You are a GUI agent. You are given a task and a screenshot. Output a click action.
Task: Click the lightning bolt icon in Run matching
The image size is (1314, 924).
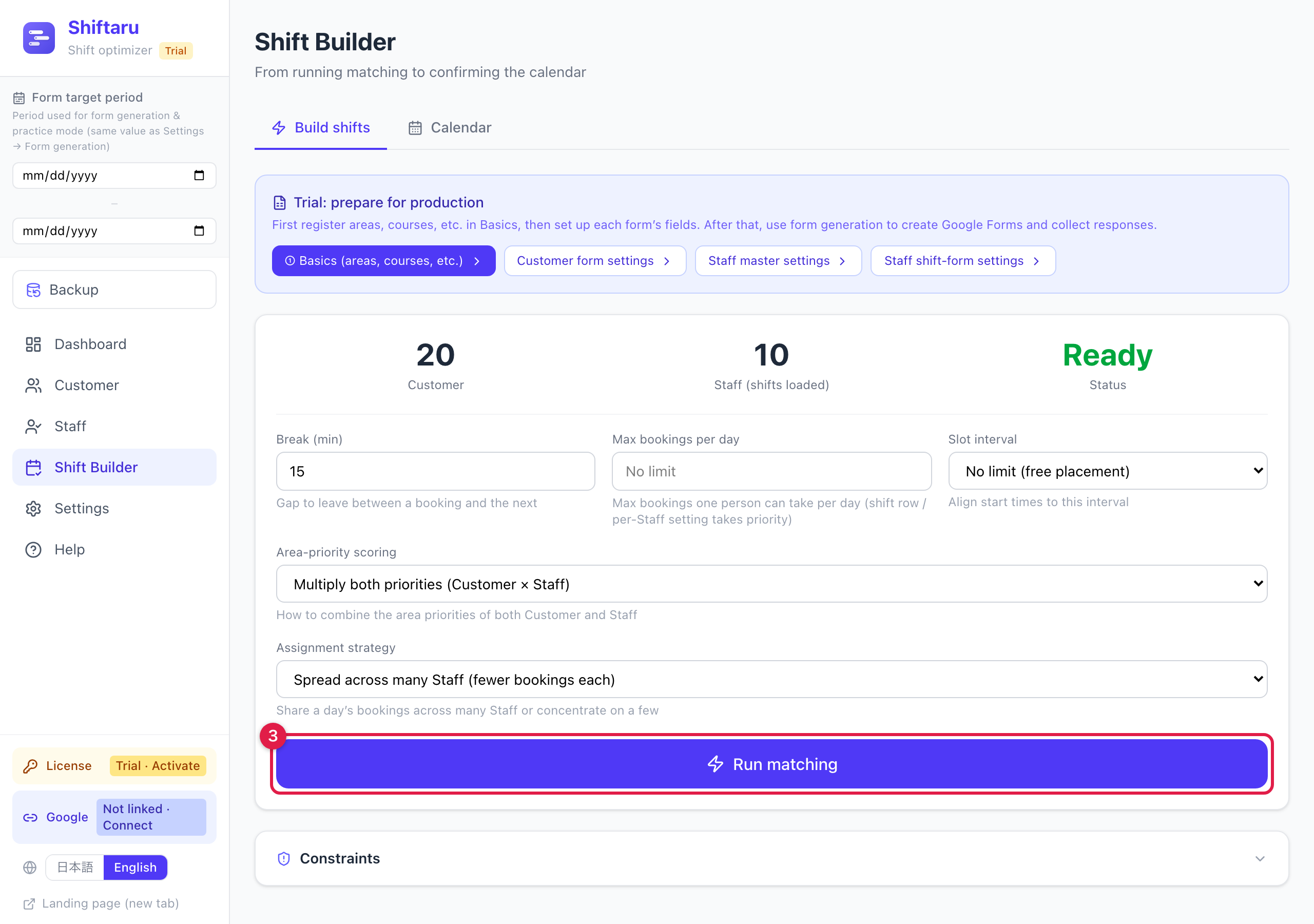716,764
